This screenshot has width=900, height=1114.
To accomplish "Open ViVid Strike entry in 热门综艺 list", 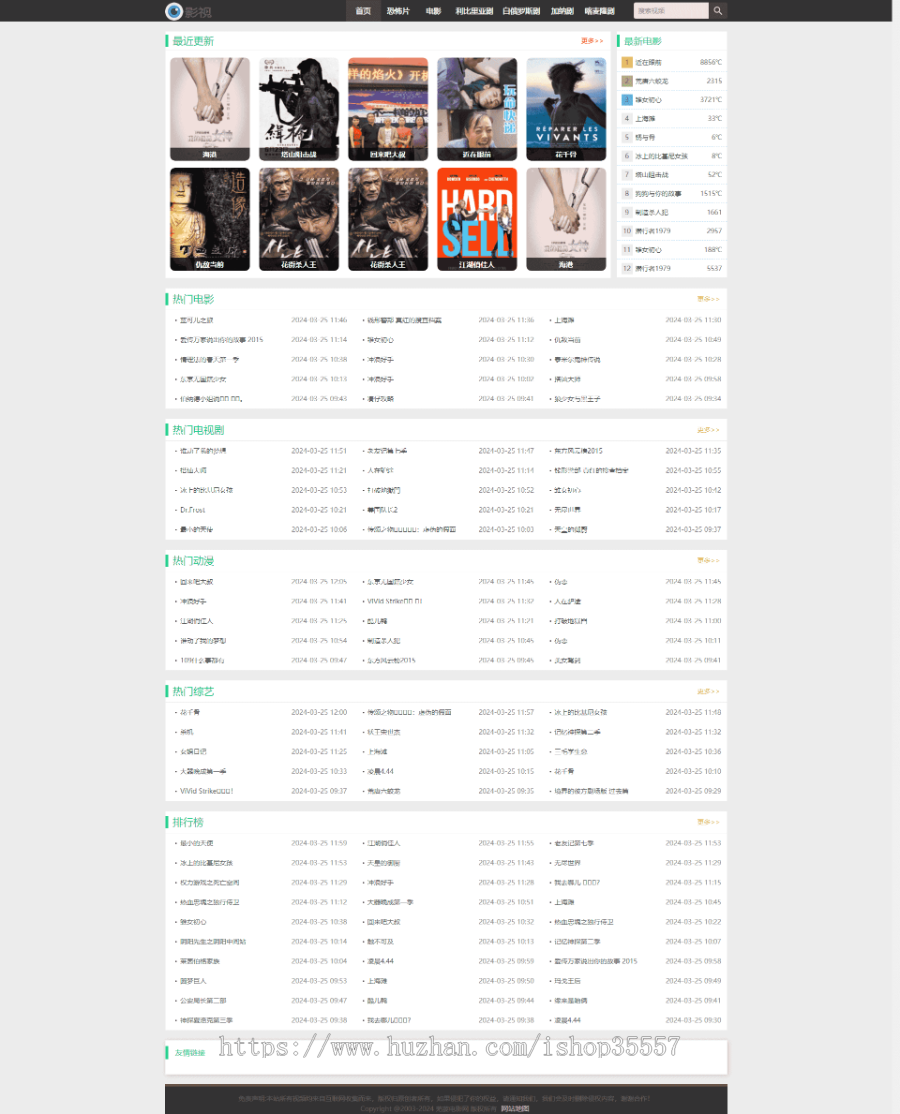I will [207, 791].
